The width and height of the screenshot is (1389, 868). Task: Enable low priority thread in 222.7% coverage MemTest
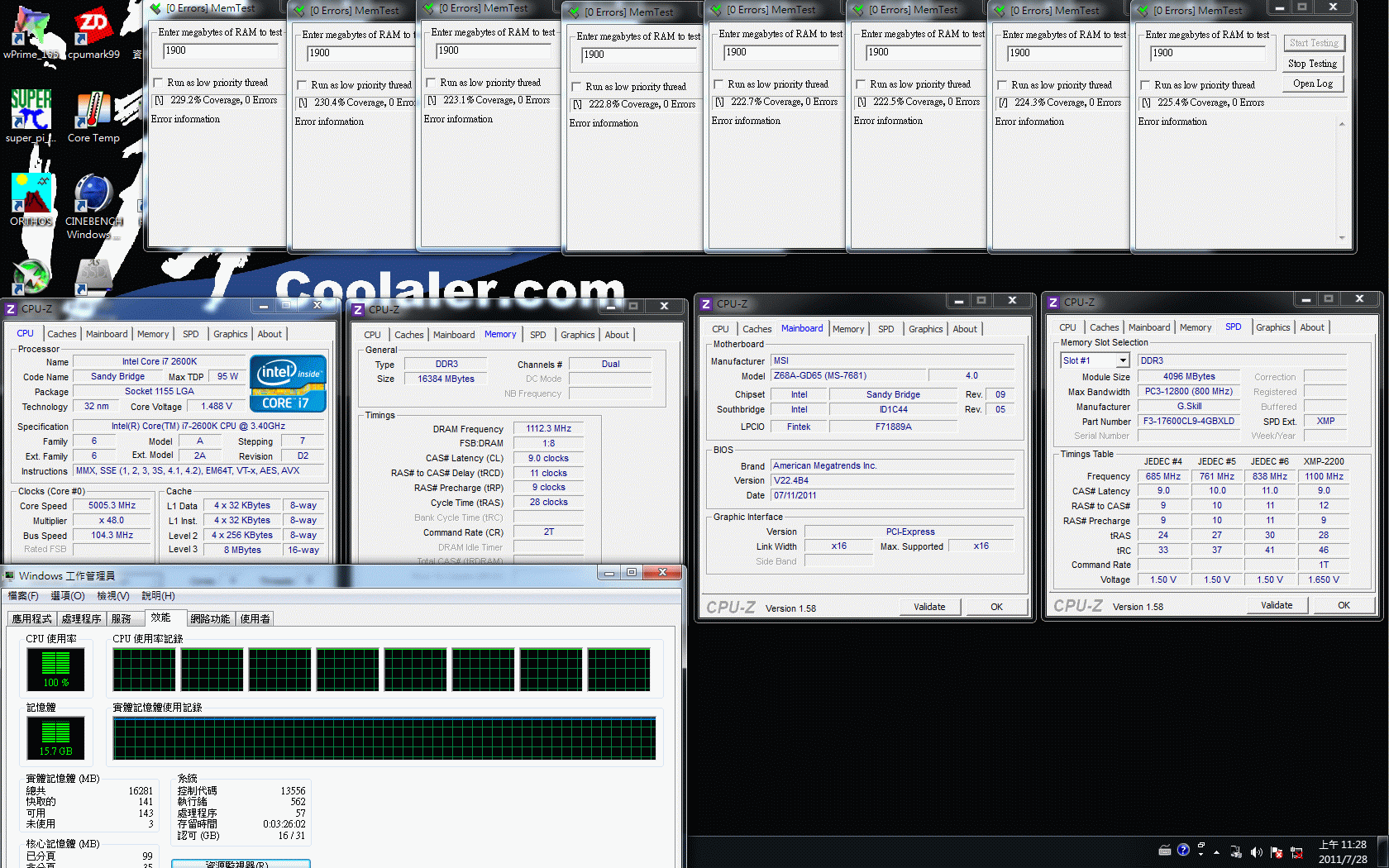coord(719,84)
